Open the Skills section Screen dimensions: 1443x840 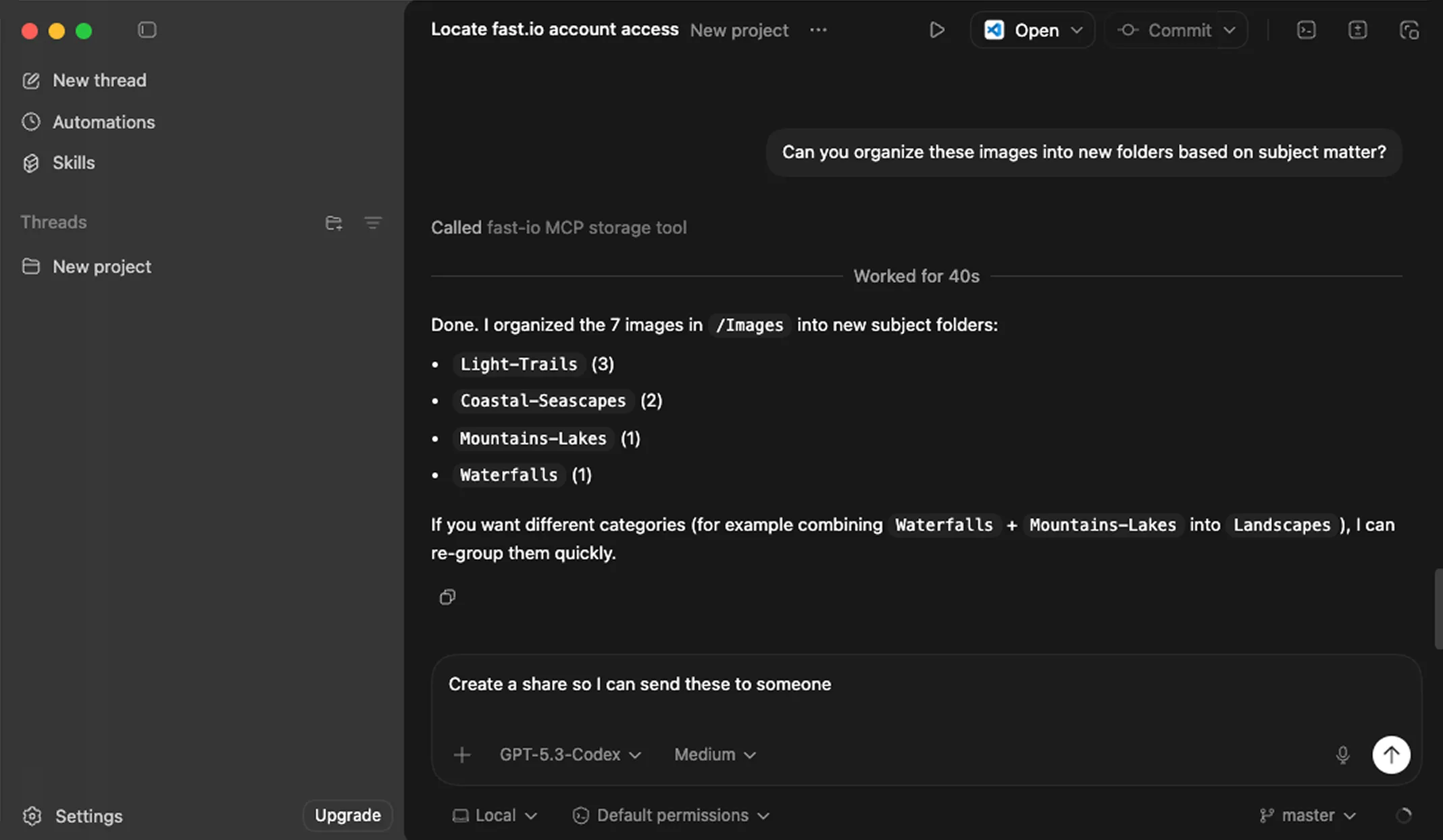[73, 163]
